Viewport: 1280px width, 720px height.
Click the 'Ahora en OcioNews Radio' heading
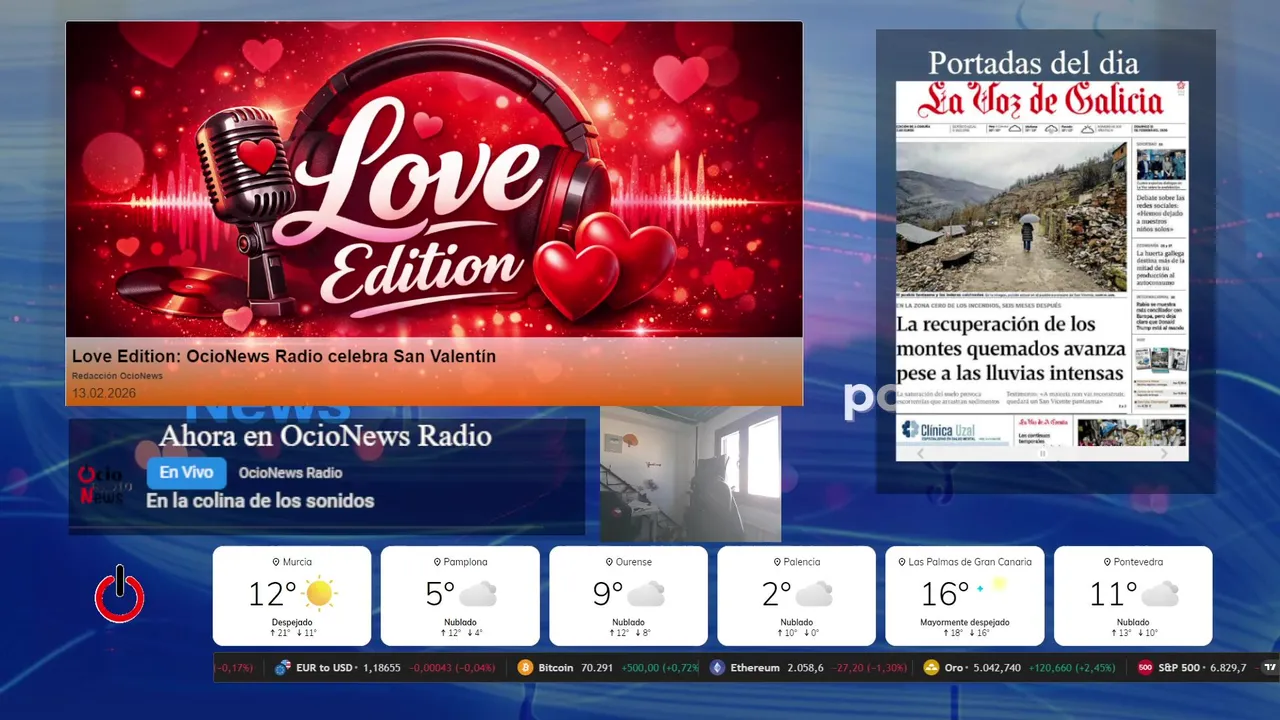[x=325, y=436]
